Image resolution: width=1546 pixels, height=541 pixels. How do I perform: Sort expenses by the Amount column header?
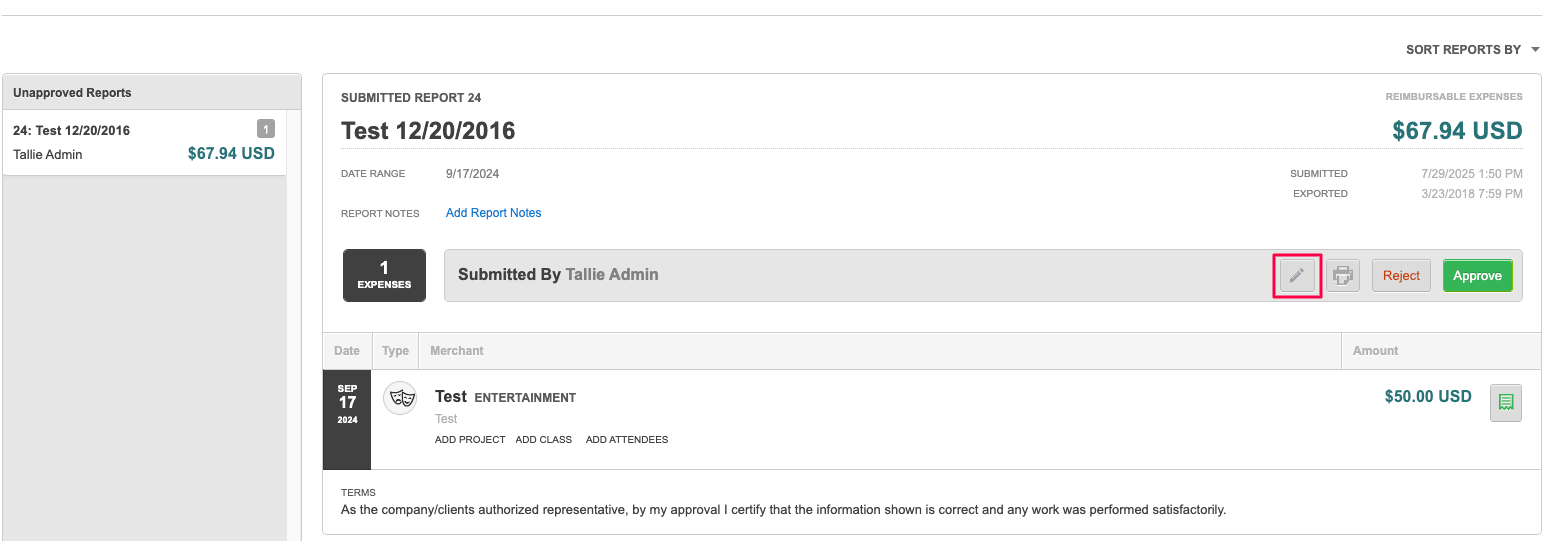(x=1375, y=351)
